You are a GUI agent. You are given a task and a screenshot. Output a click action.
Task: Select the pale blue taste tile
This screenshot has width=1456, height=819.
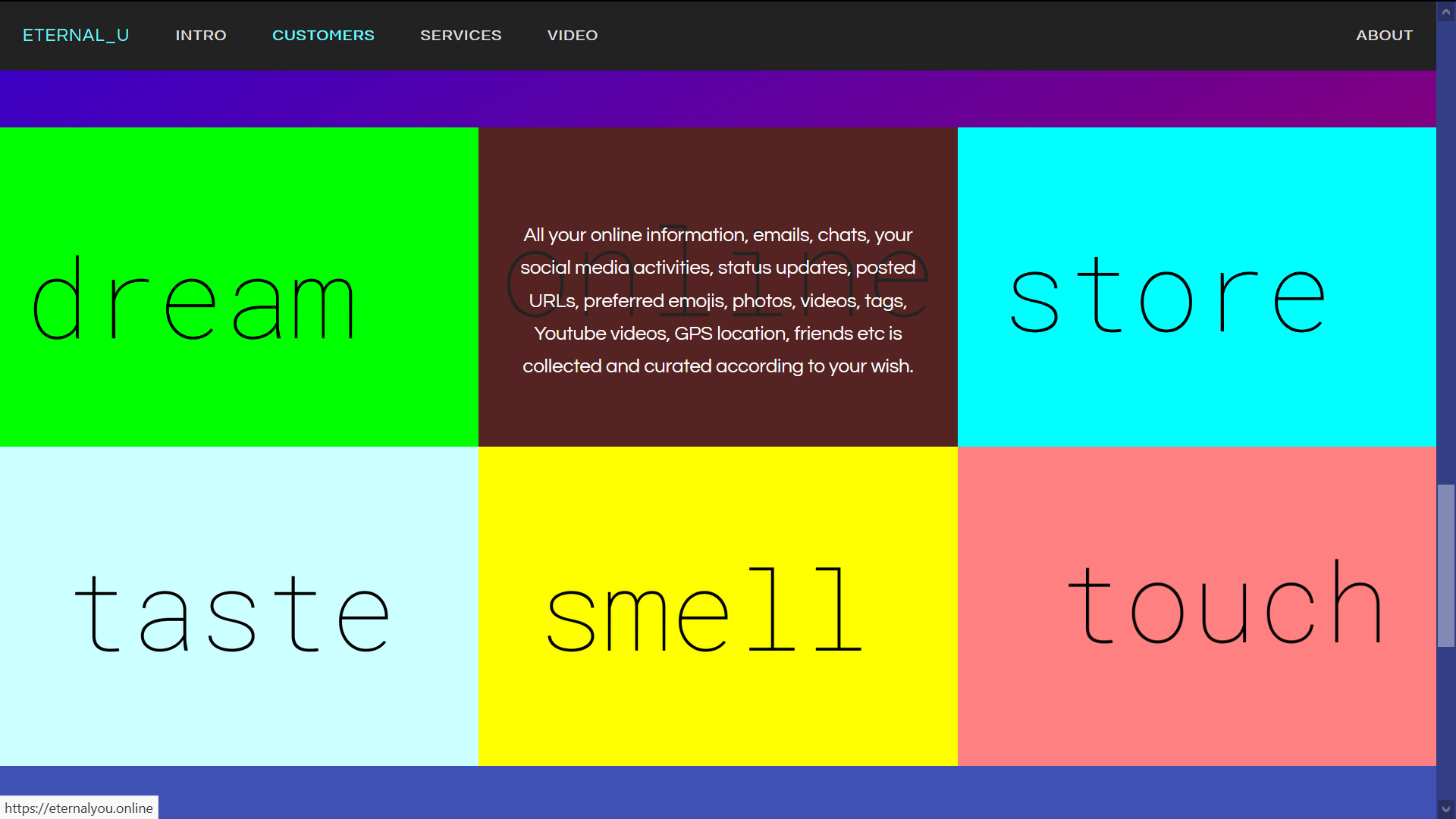tap(239, 606)
